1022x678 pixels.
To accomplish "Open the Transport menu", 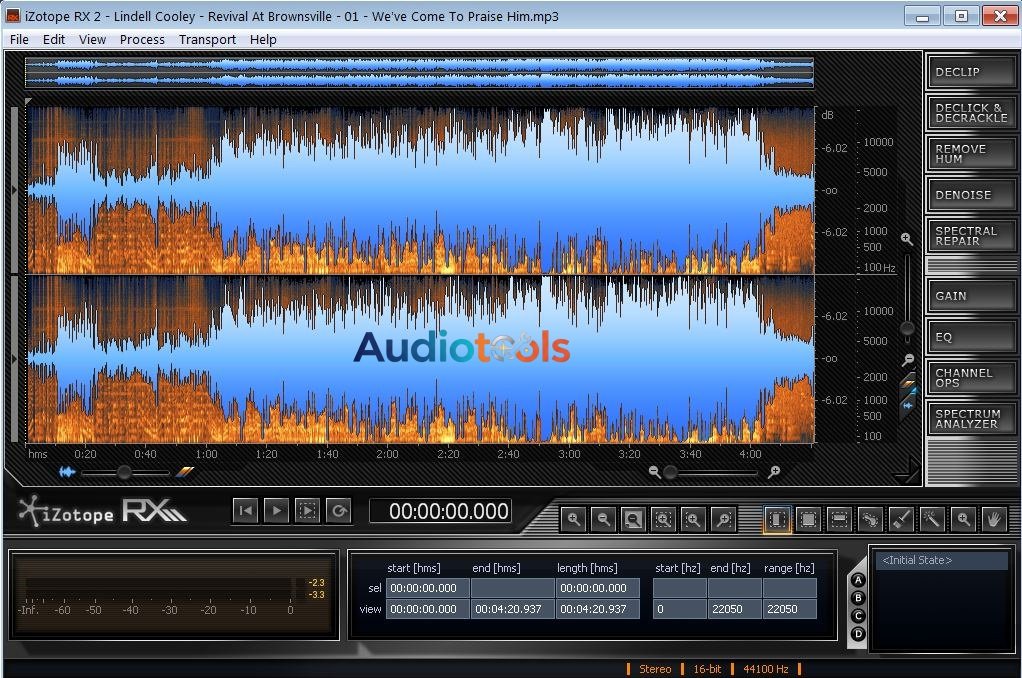I will [x=207, y=39].
